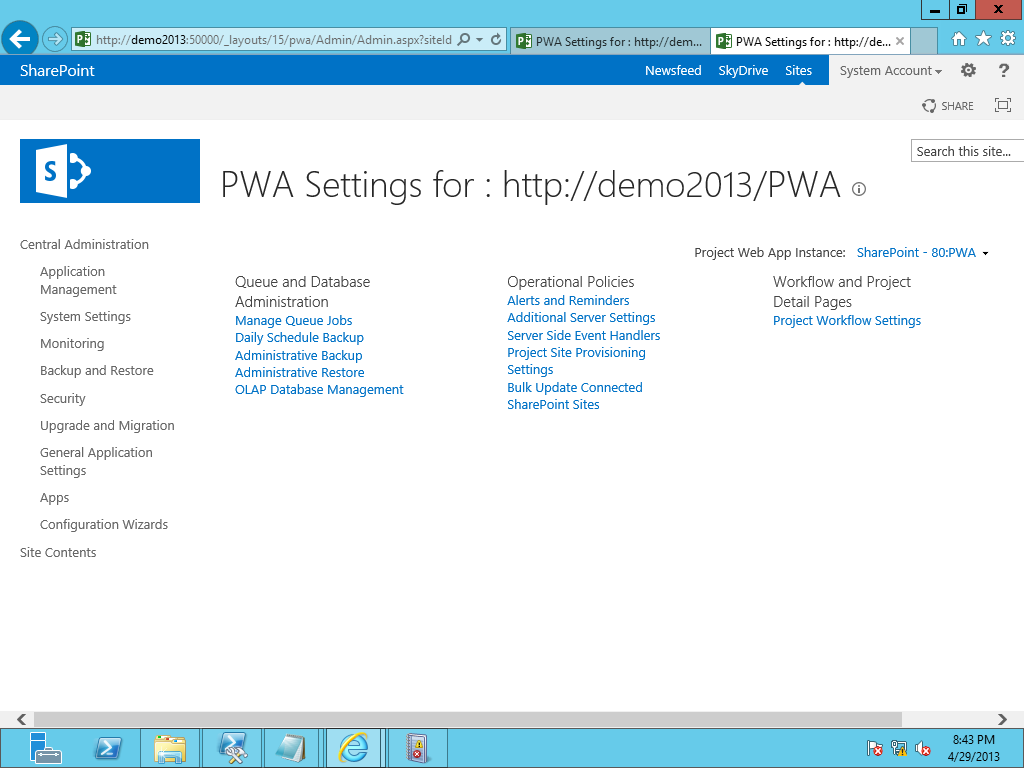The image size is (1024, 768).
Task: Click the browser Forward arrow button
Action: (x=55, y=40)
